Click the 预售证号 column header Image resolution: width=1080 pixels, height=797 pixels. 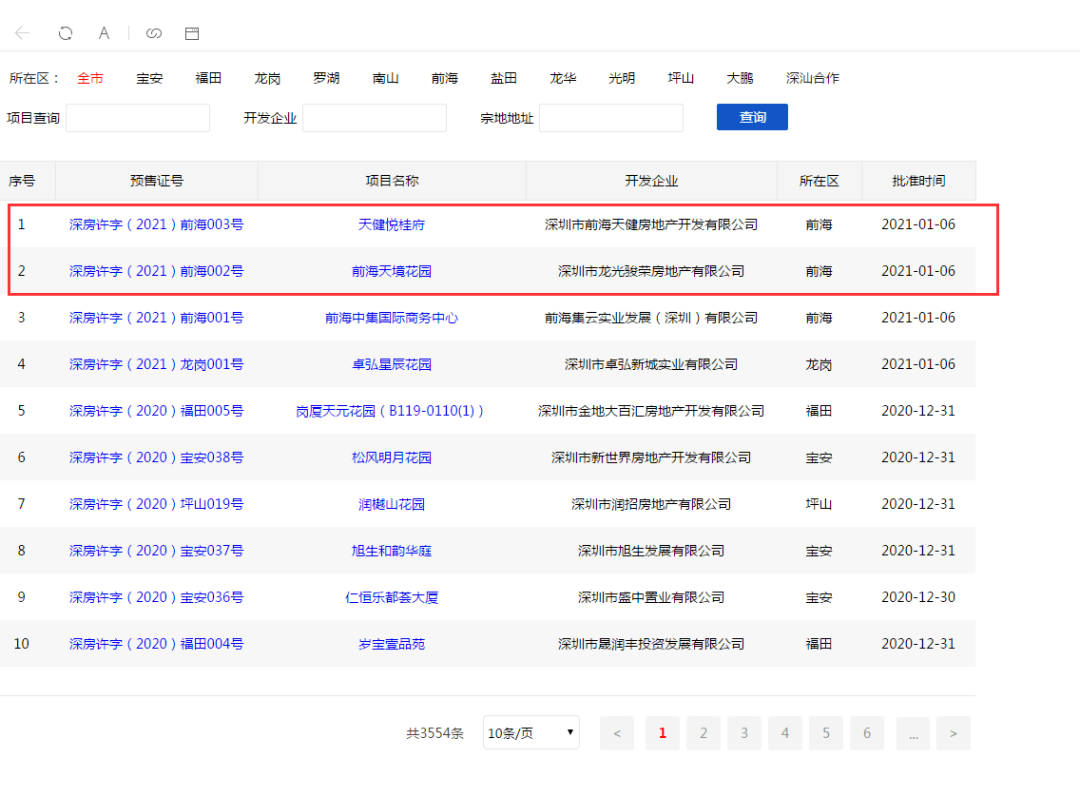156,180
